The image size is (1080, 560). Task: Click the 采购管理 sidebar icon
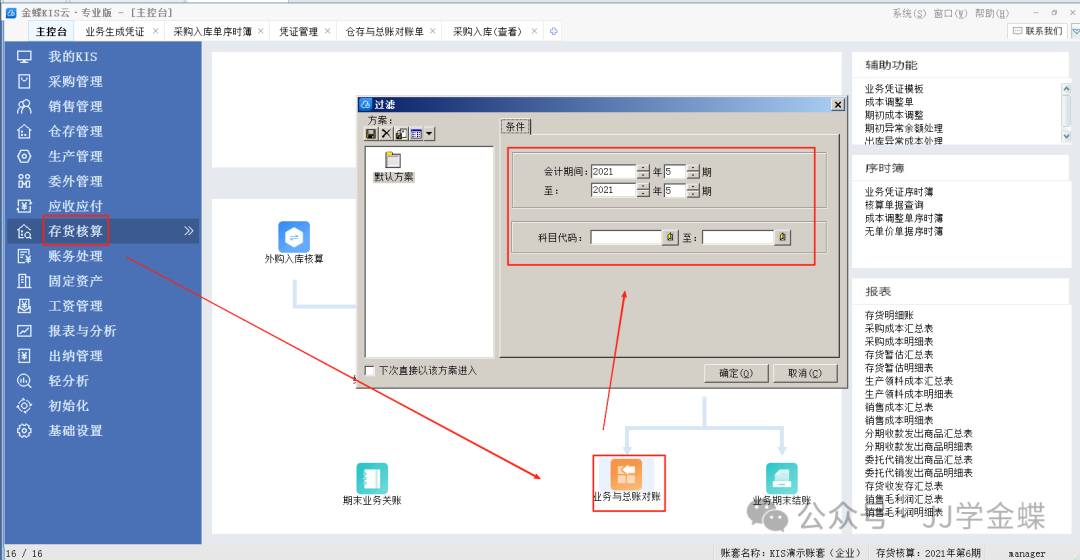pyautogui.click(x=24, y=81)
